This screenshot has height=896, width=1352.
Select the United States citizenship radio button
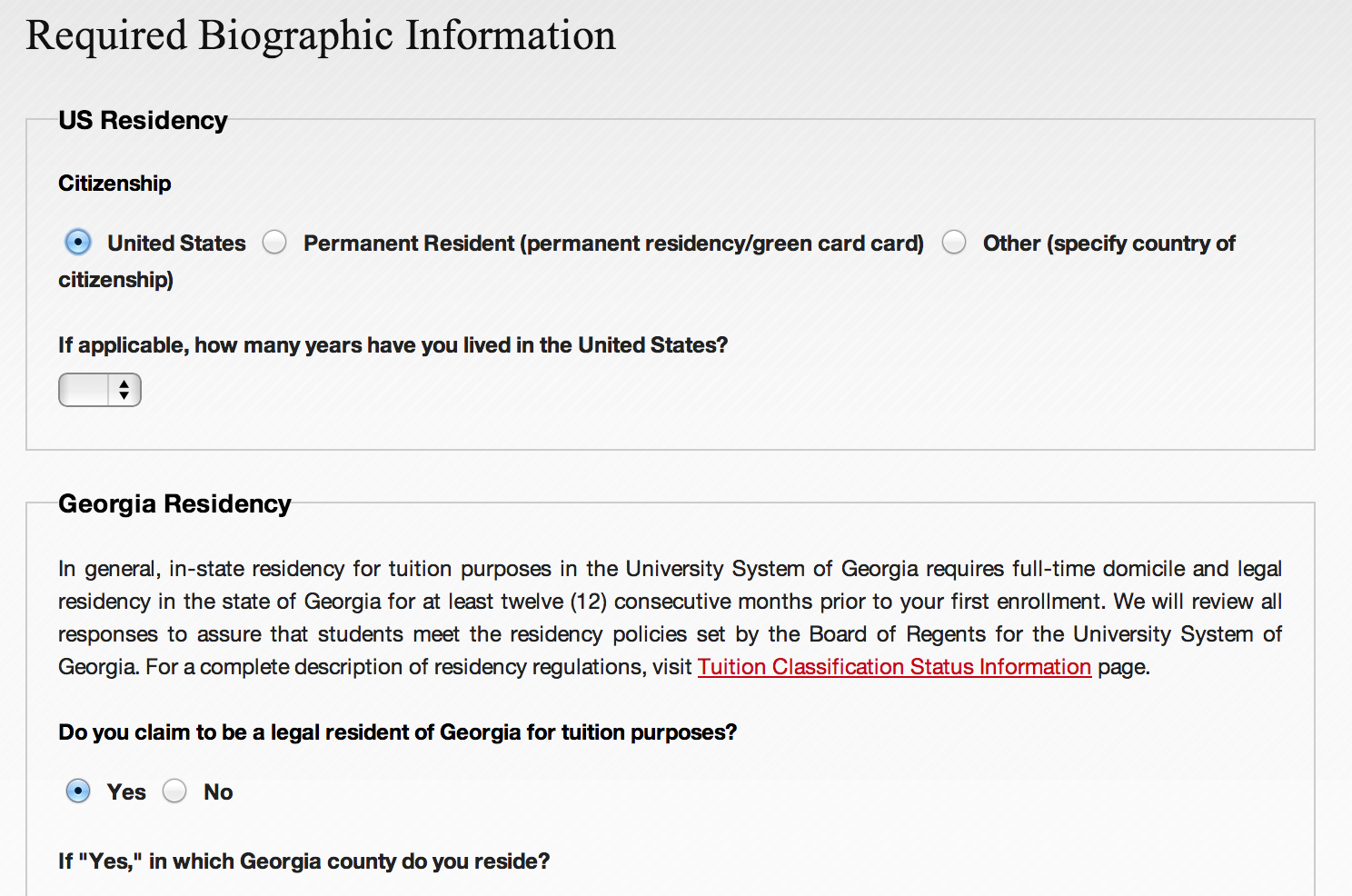pyautogui.click(x=78, y=243)
